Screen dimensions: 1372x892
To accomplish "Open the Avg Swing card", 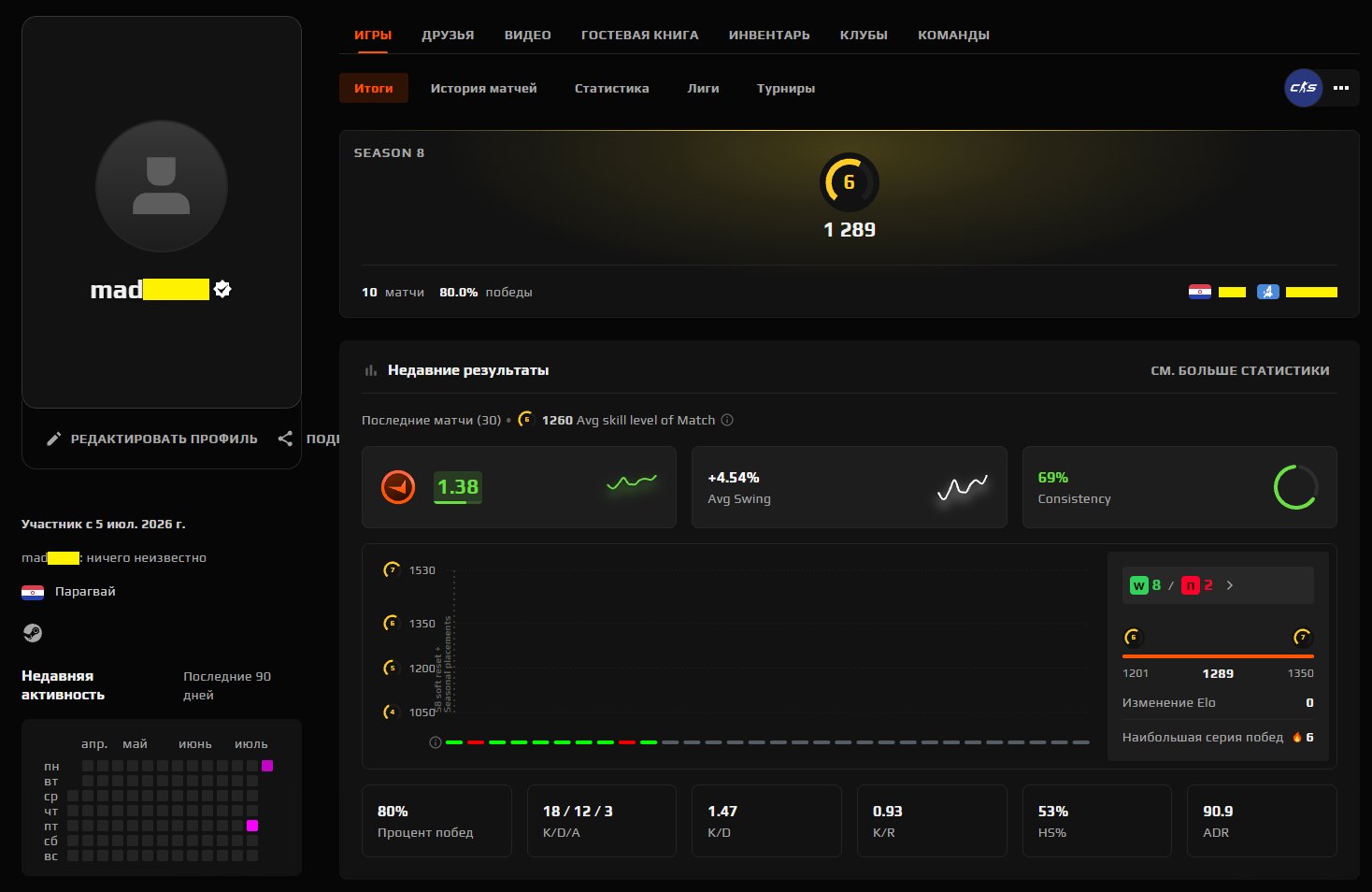I will 849,487.
